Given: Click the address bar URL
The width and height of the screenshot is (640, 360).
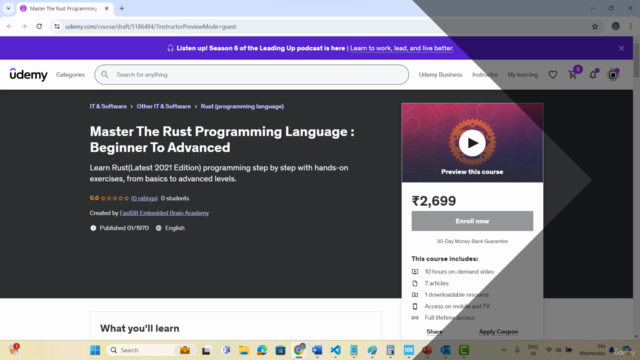Looking at the screenshot, I should (151, 27).
